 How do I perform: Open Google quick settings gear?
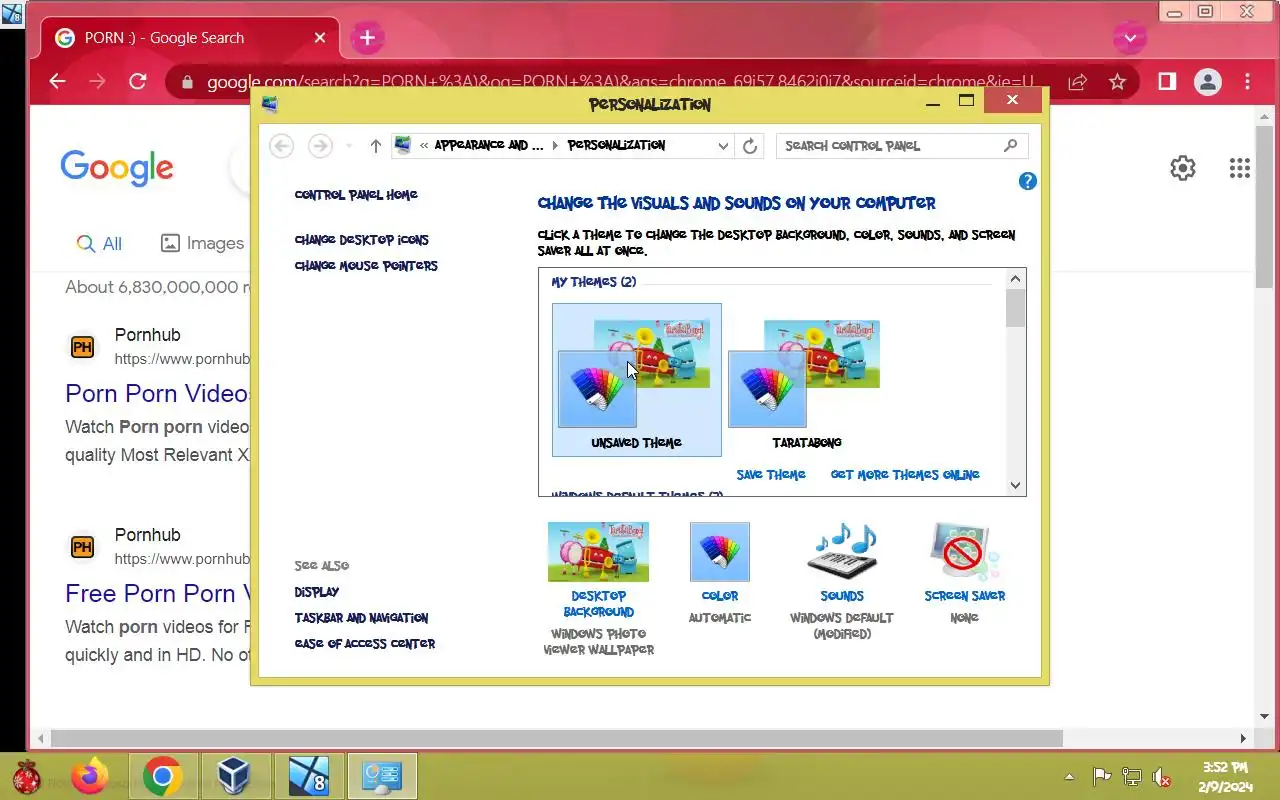(x=1183, y=168)
